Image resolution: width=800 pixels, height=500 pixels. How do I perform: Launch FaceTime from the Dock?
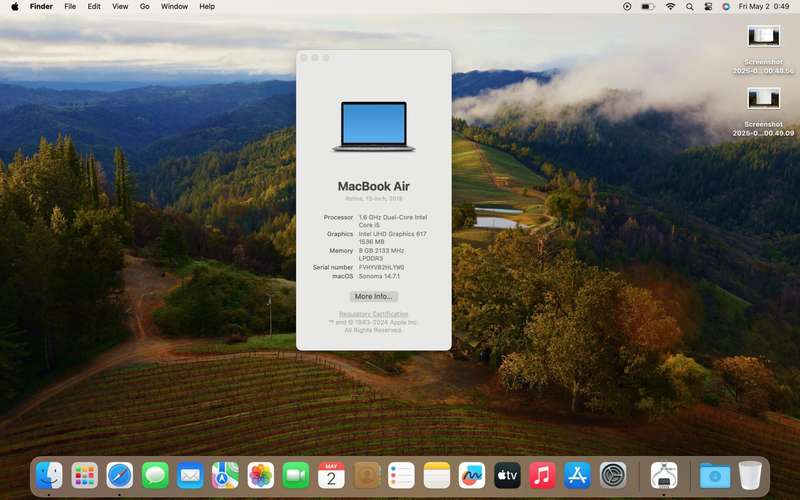click(296, 476)
